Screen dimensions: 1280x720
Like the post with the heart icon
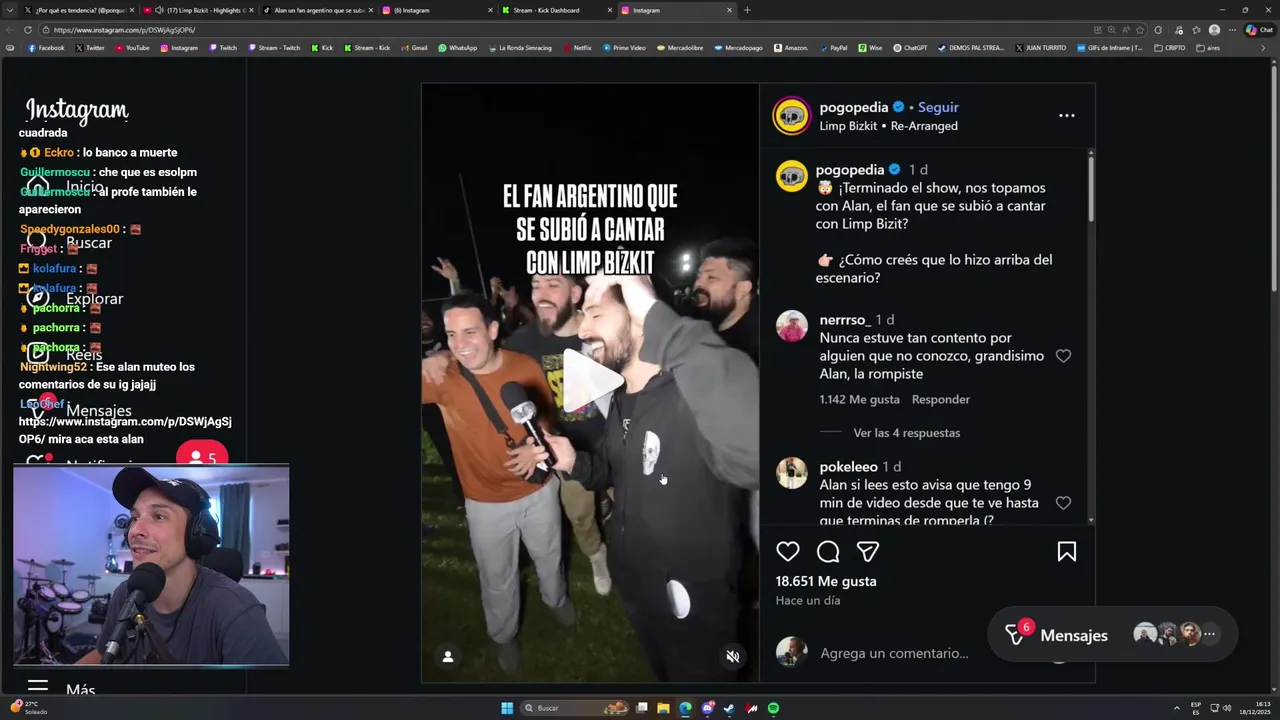(788, 551)
